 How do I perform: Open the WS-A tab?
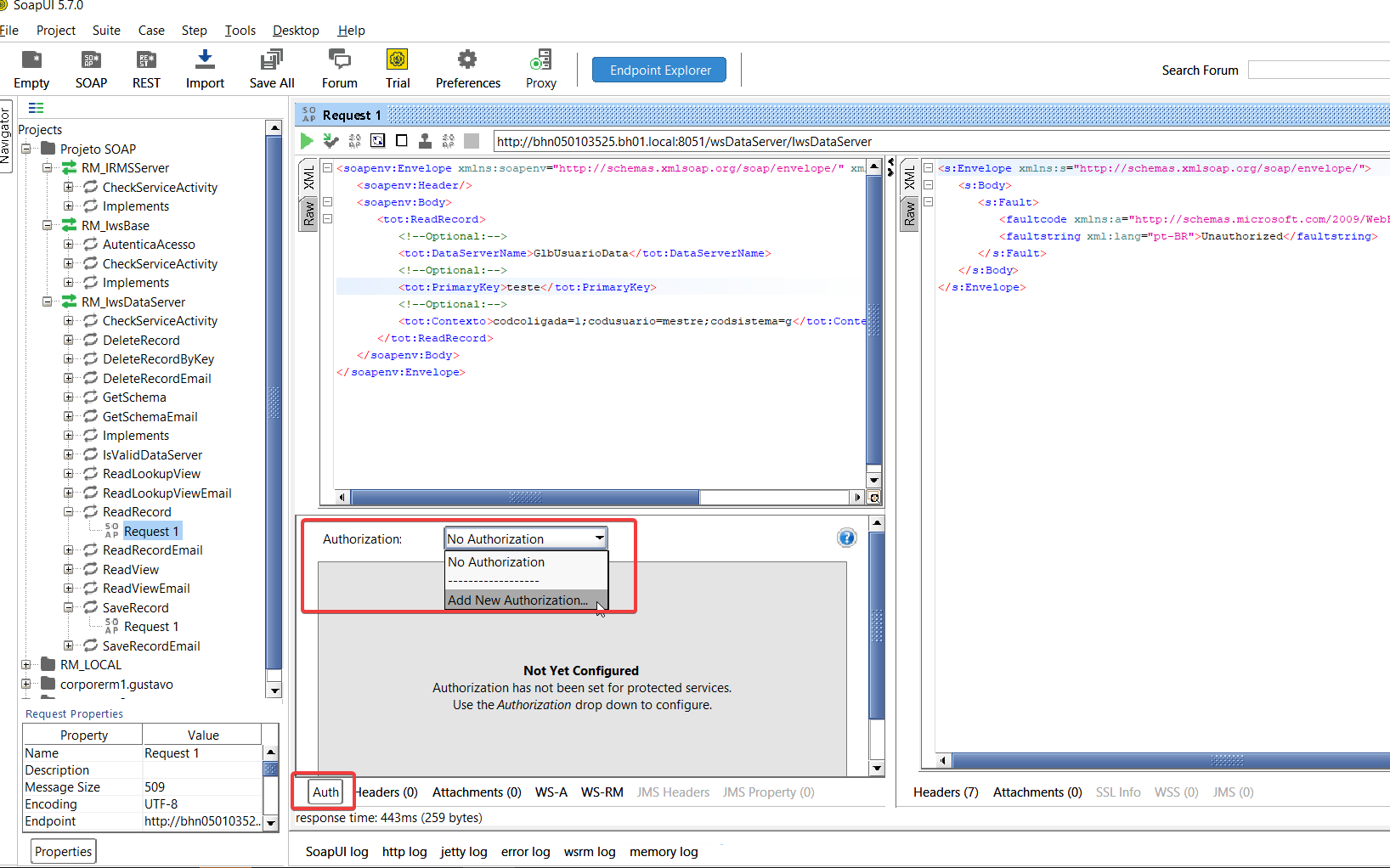coord(551,792)
